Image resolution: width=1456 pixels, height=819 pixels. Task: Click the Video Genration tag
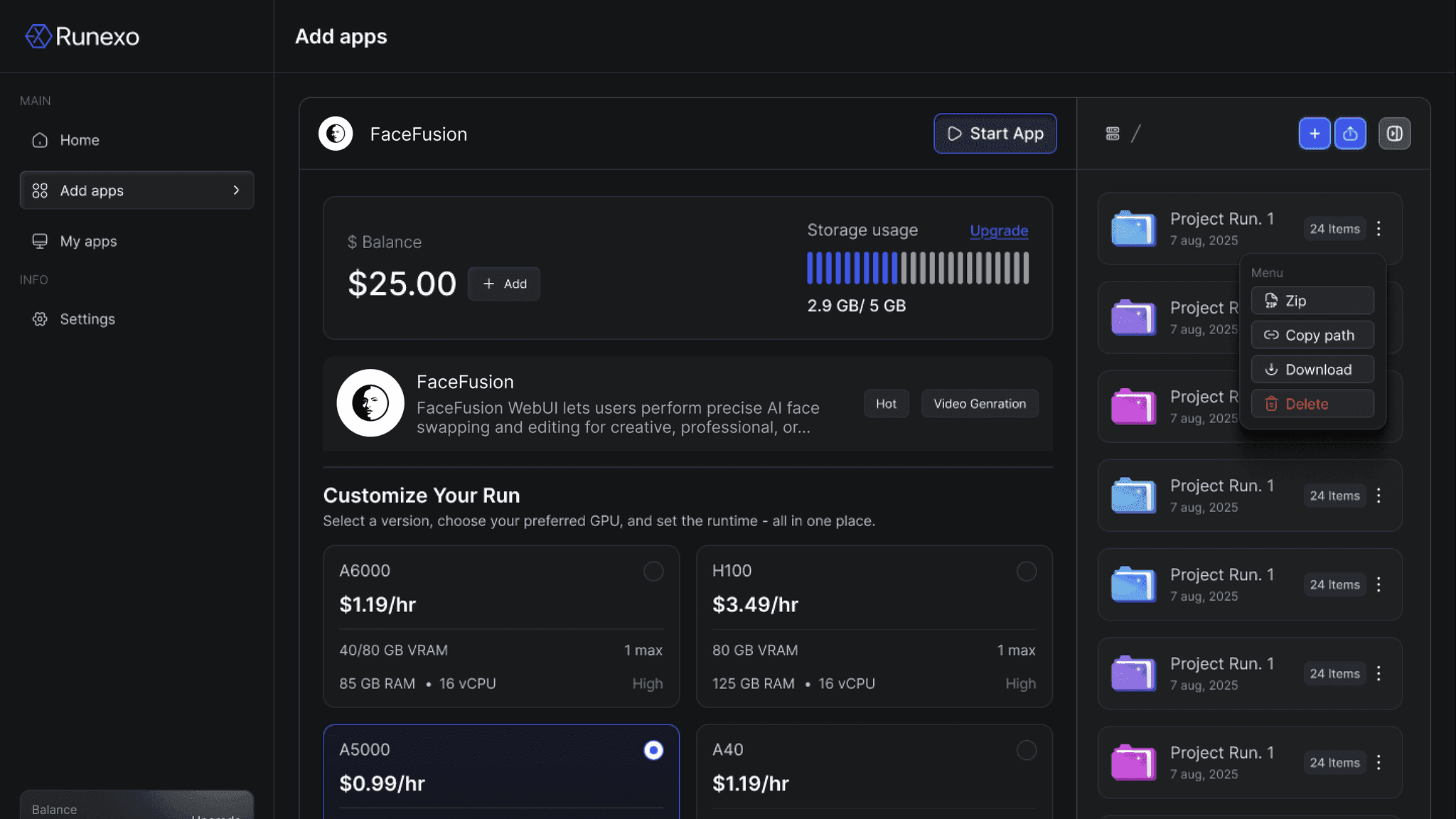click(979, 404)
